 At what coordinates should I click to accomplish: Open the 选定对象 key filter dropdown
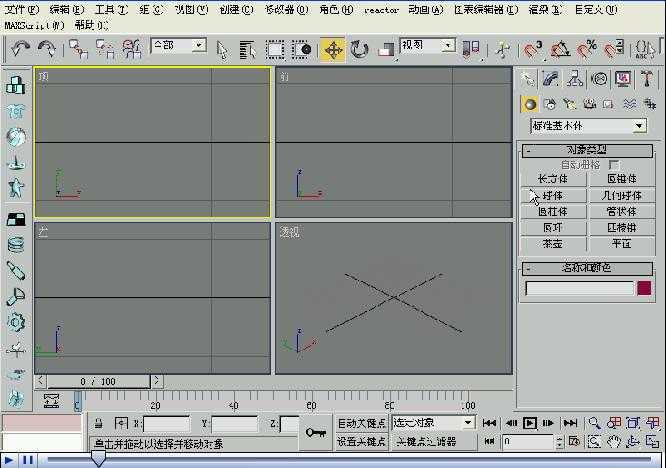click(432, 423)
